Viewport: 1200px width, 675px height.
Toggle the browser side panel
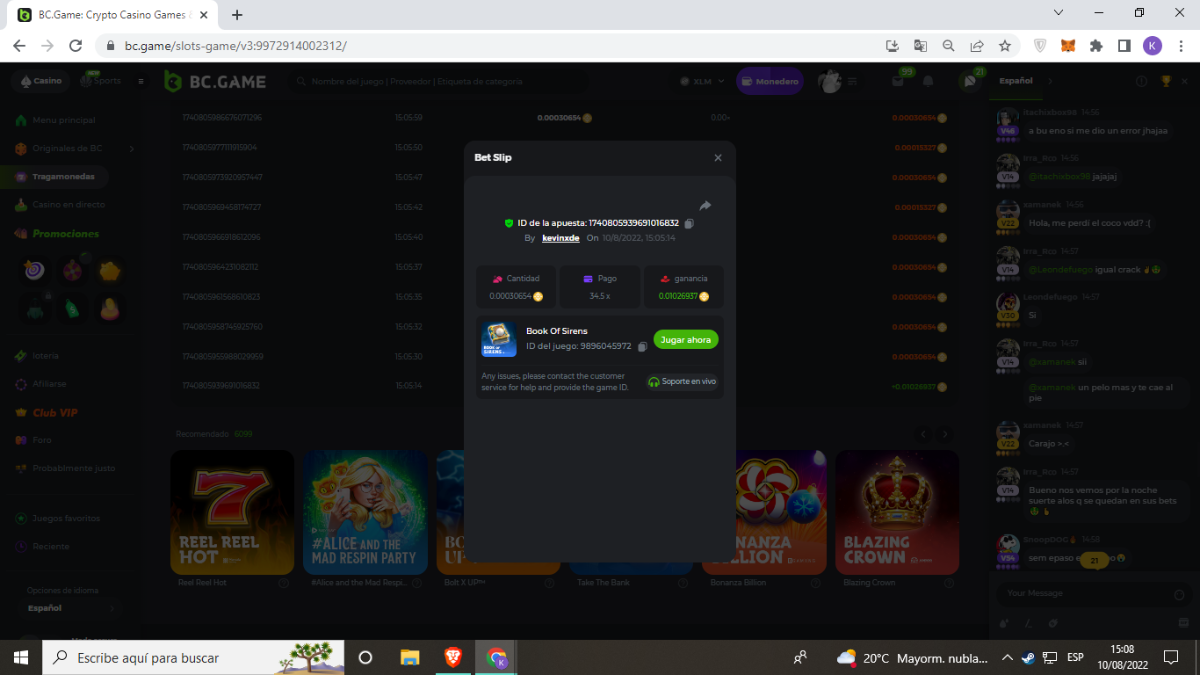[x=1124, y=46]
